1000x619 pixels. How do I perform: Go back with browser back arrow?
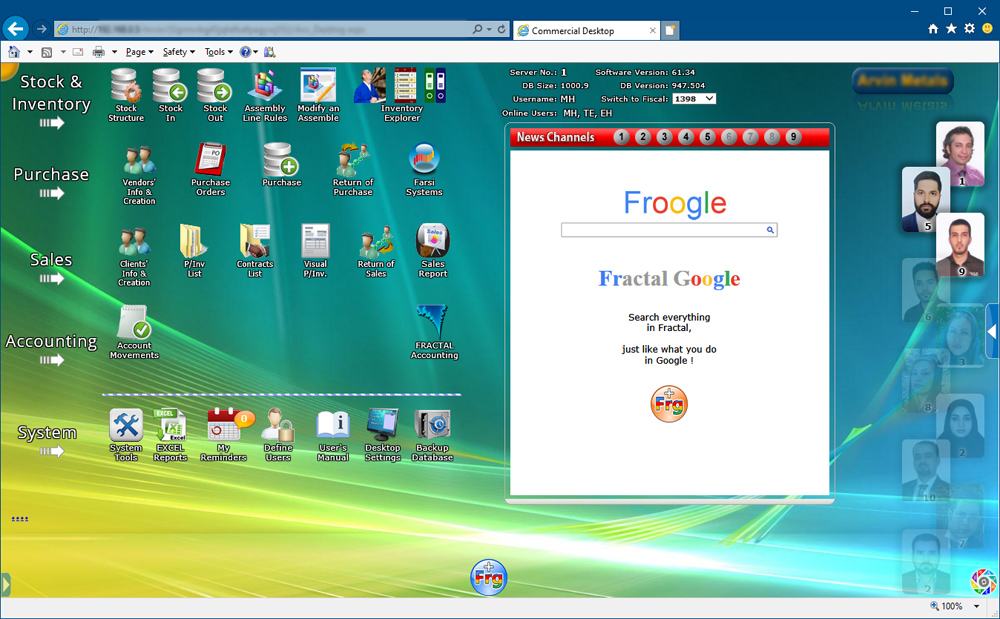tap(15, 29)
